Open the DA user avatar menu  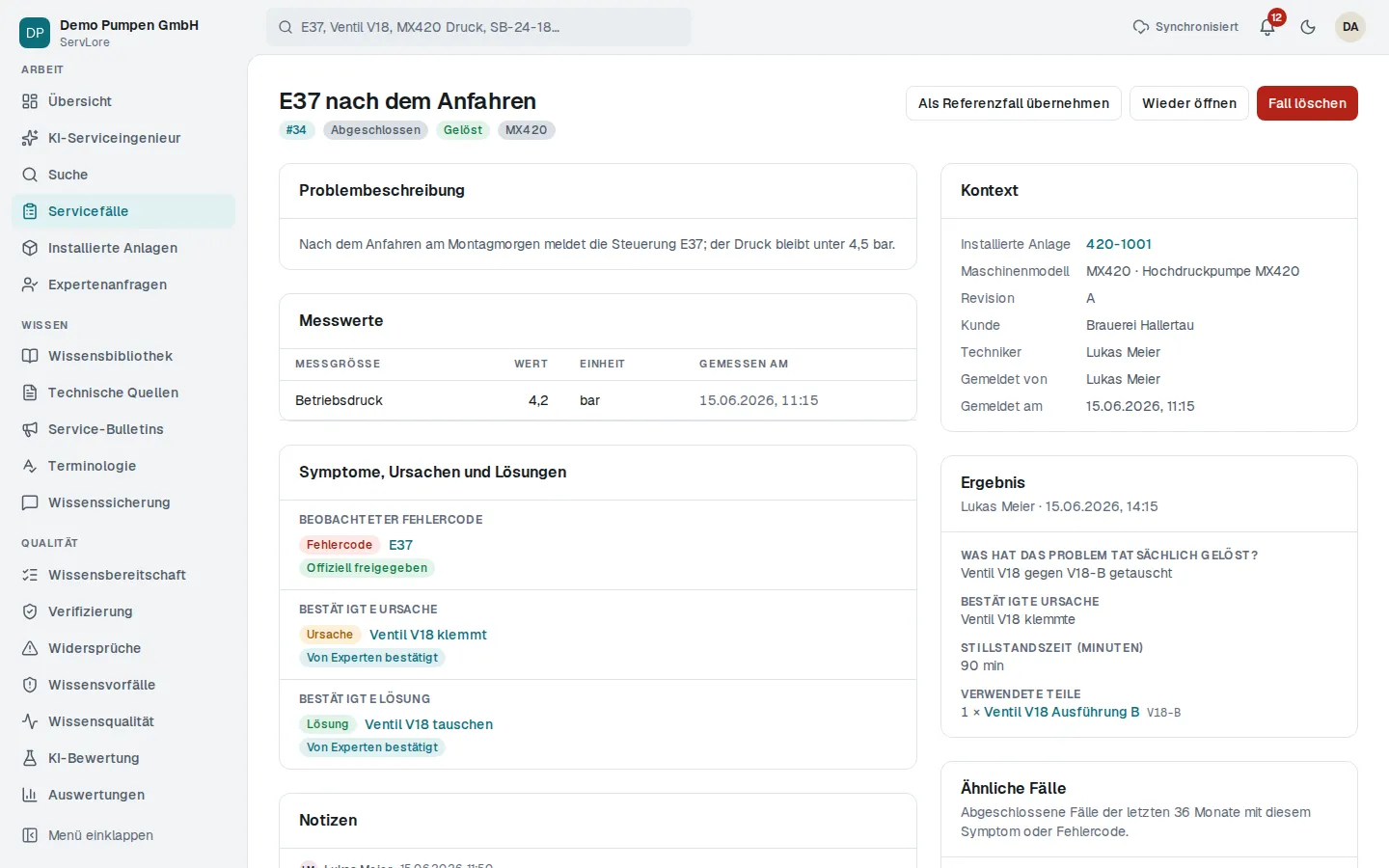click(1350, 27)
